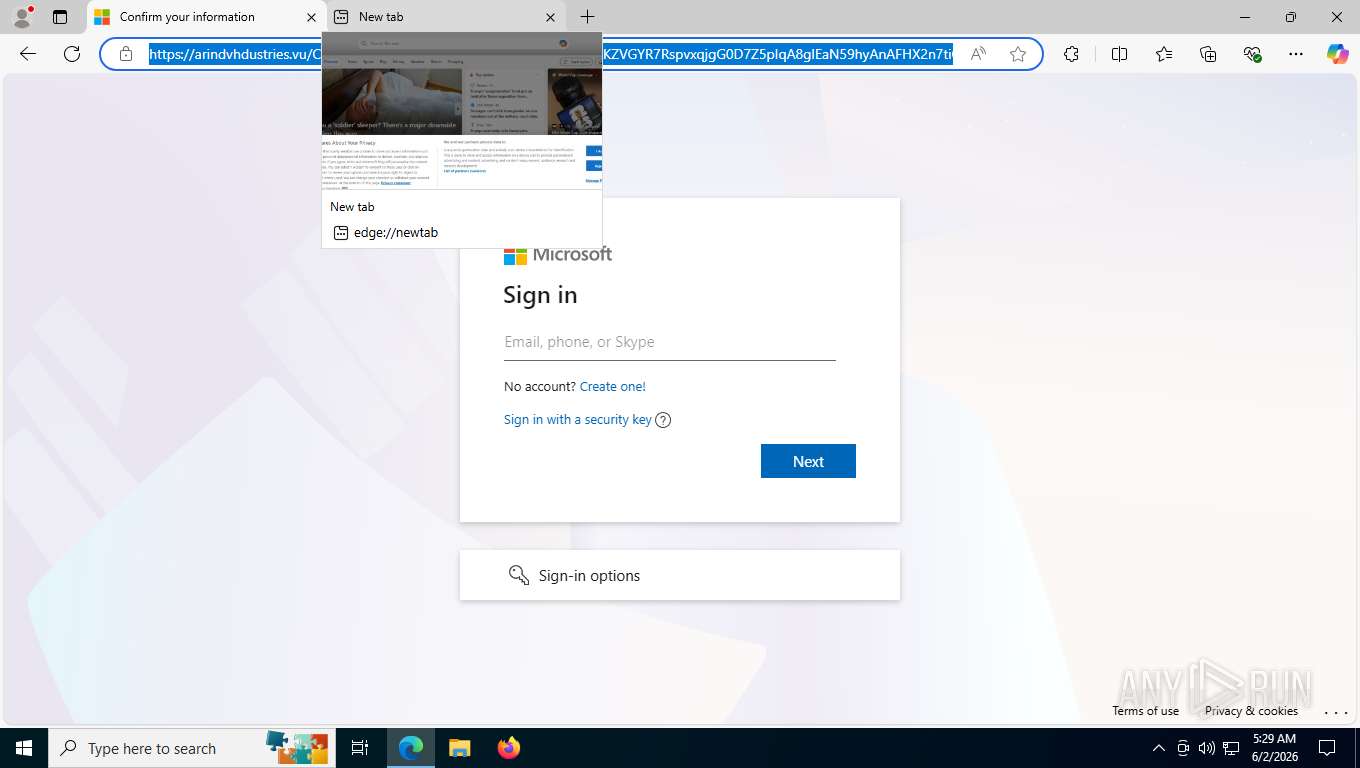The height and width of the screenshot is (768, 1360).
Task: Show security key help question mark
Action: click(x=663, y=420)
